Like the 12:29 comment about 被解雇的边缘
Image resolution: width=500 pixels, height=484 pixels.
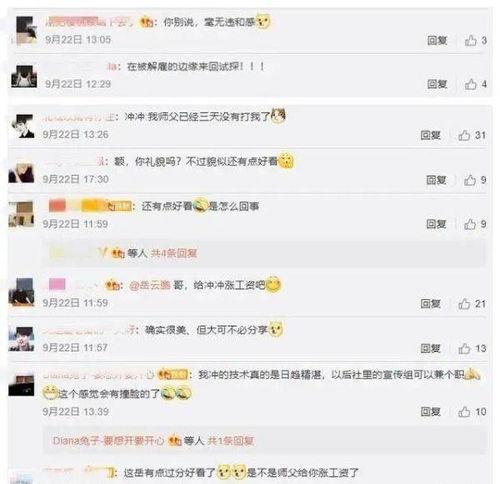470,84
